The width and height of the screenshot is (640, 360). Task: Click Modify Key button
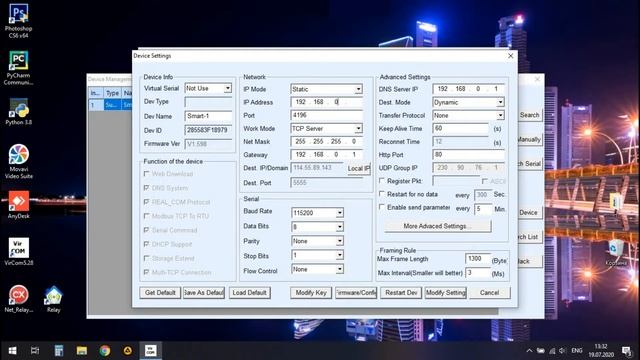311,293
